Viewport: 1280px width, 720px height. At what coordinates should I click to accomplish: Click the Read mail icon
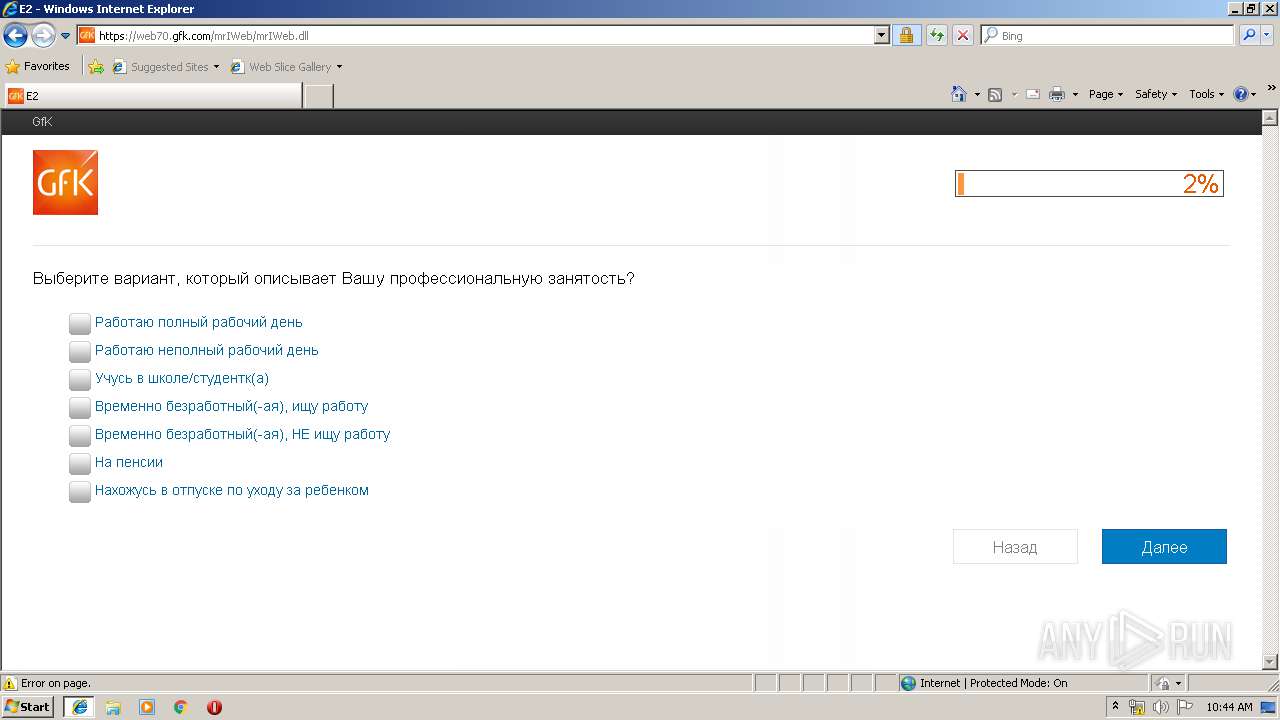pos(1033,94)
